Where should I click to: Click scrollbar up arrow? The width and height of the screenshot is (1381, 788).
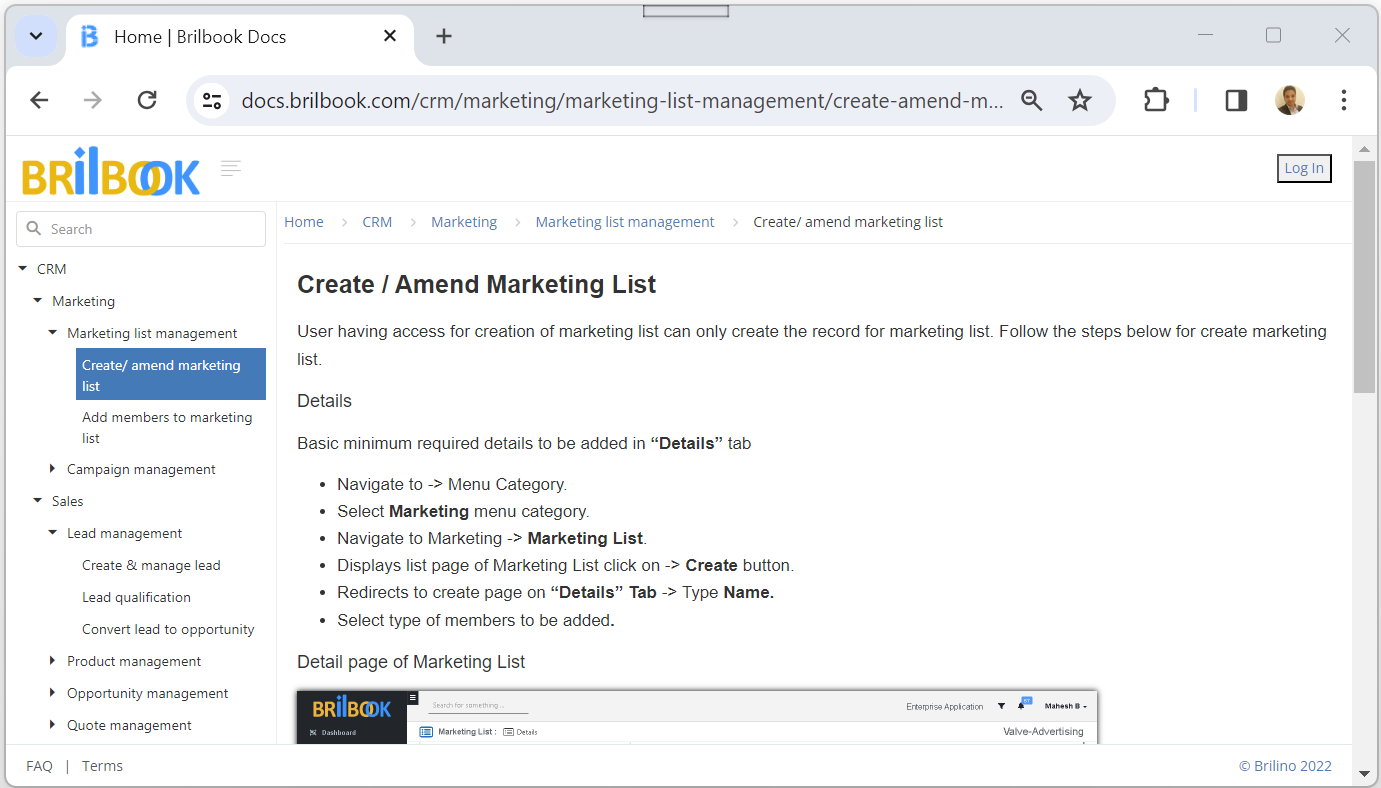1364,150
